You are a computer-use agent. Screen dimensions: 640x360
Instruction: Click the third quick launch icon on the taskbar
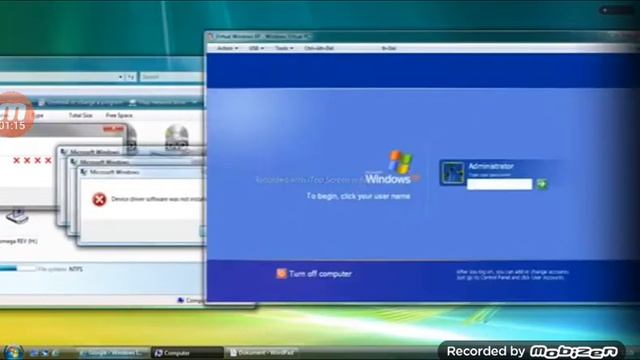55,353
